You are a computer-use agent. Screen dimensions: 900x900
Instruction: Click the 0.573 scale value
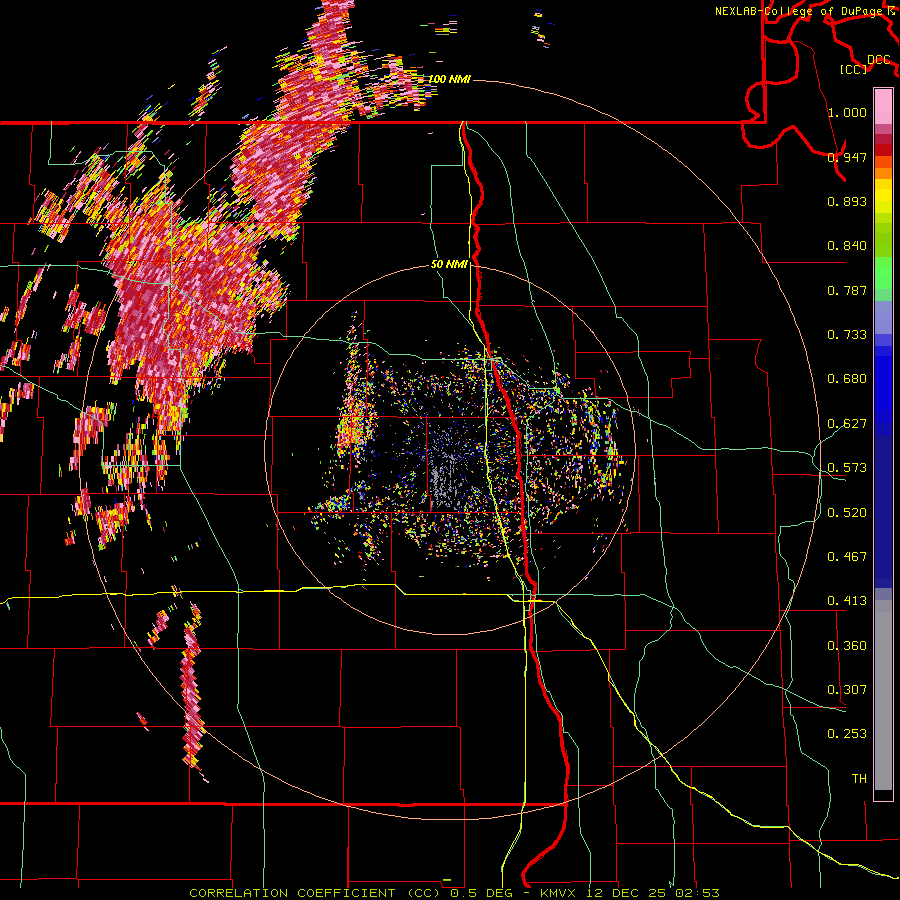click(847, 468)
